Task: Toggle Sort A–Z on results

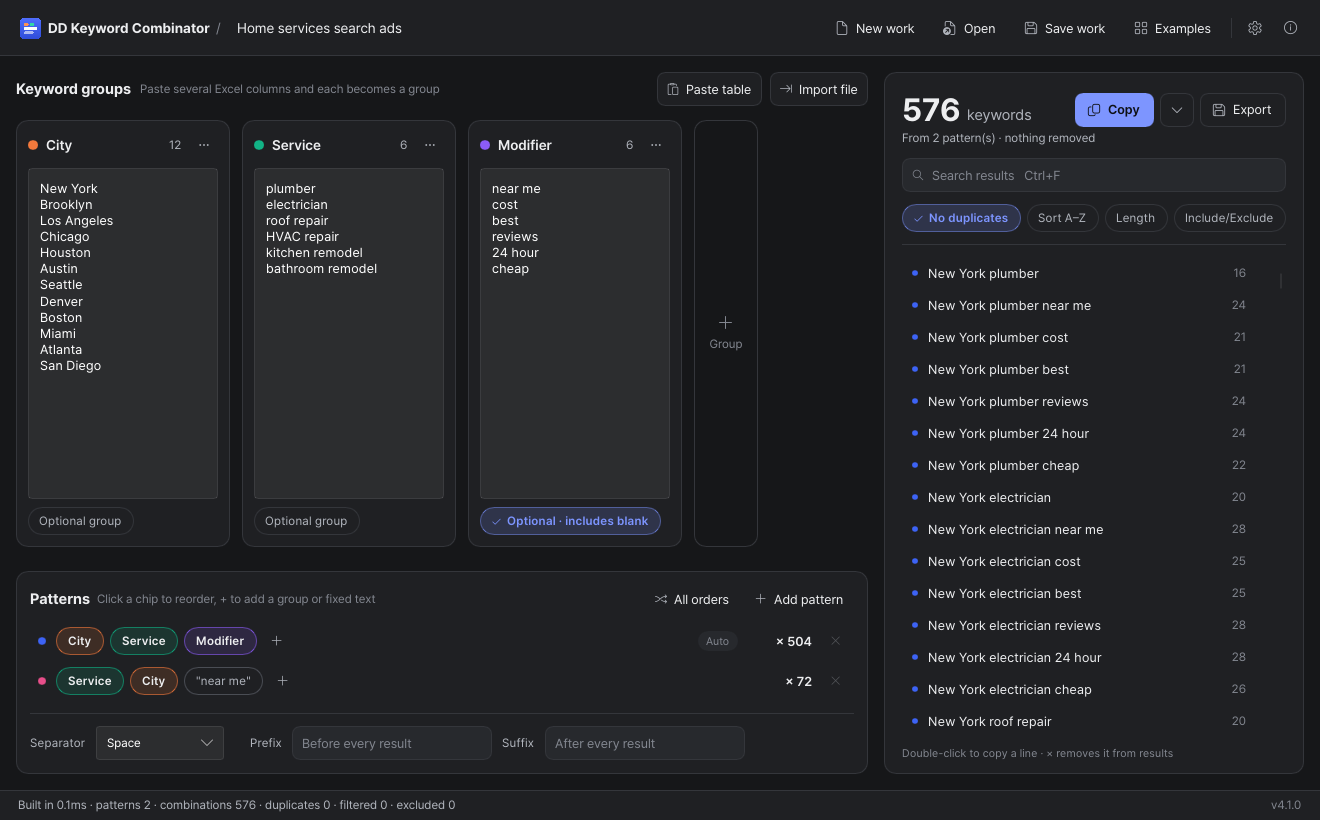Action: [1062, 218]
